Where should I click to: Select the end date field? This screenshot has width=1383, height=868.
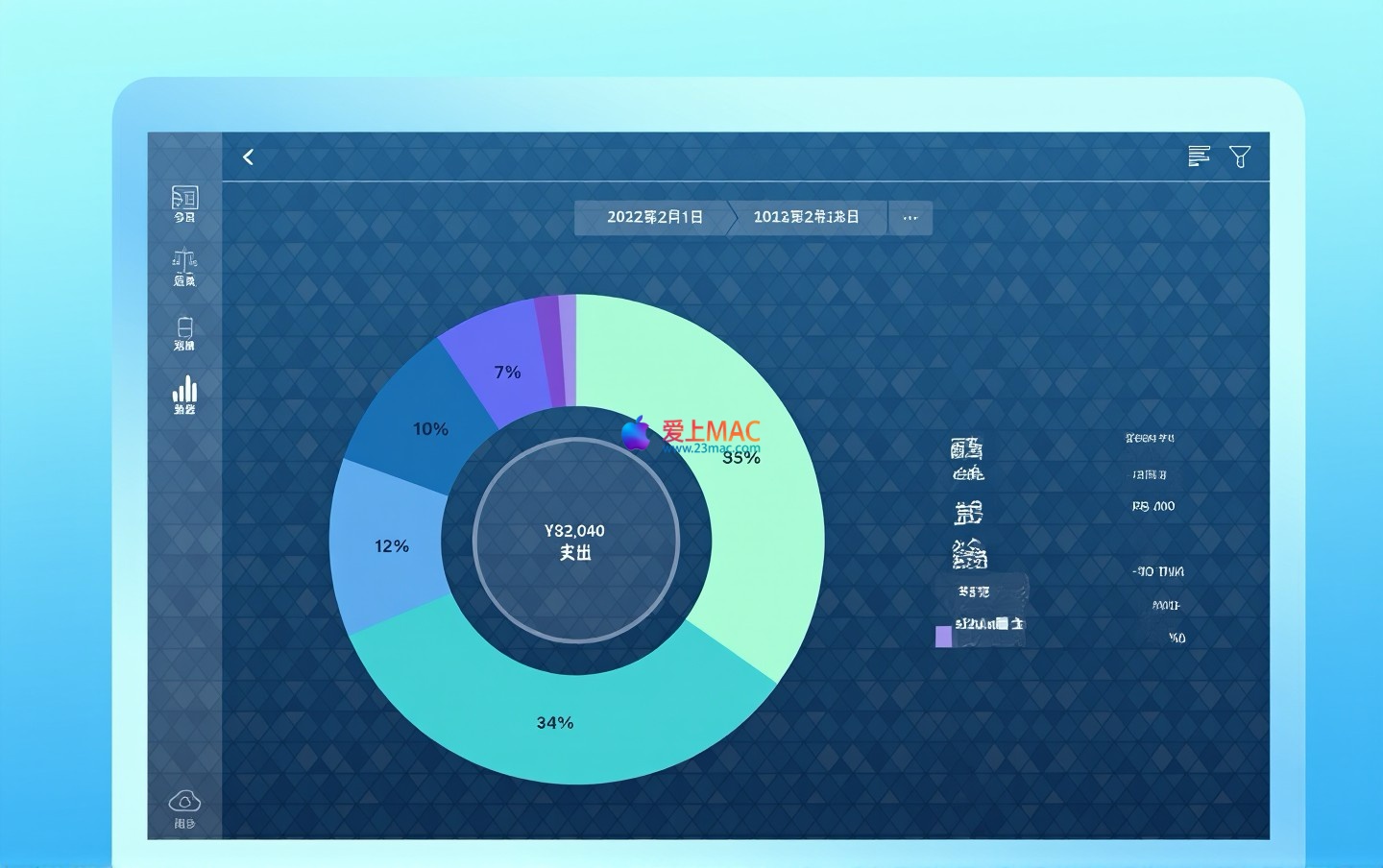(x=807, y=217)
